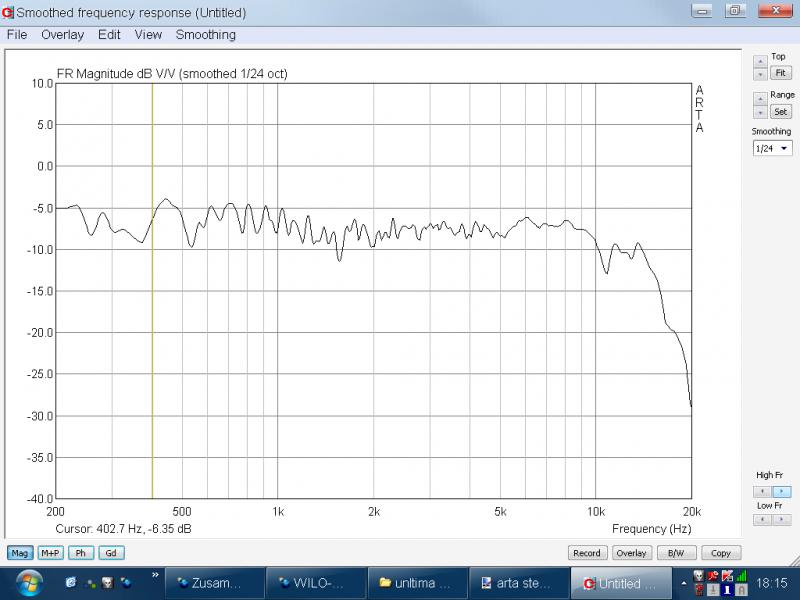This screenshot has height=600, width=800.
Task: Click the skull icon in system tray
Action: 699,576
